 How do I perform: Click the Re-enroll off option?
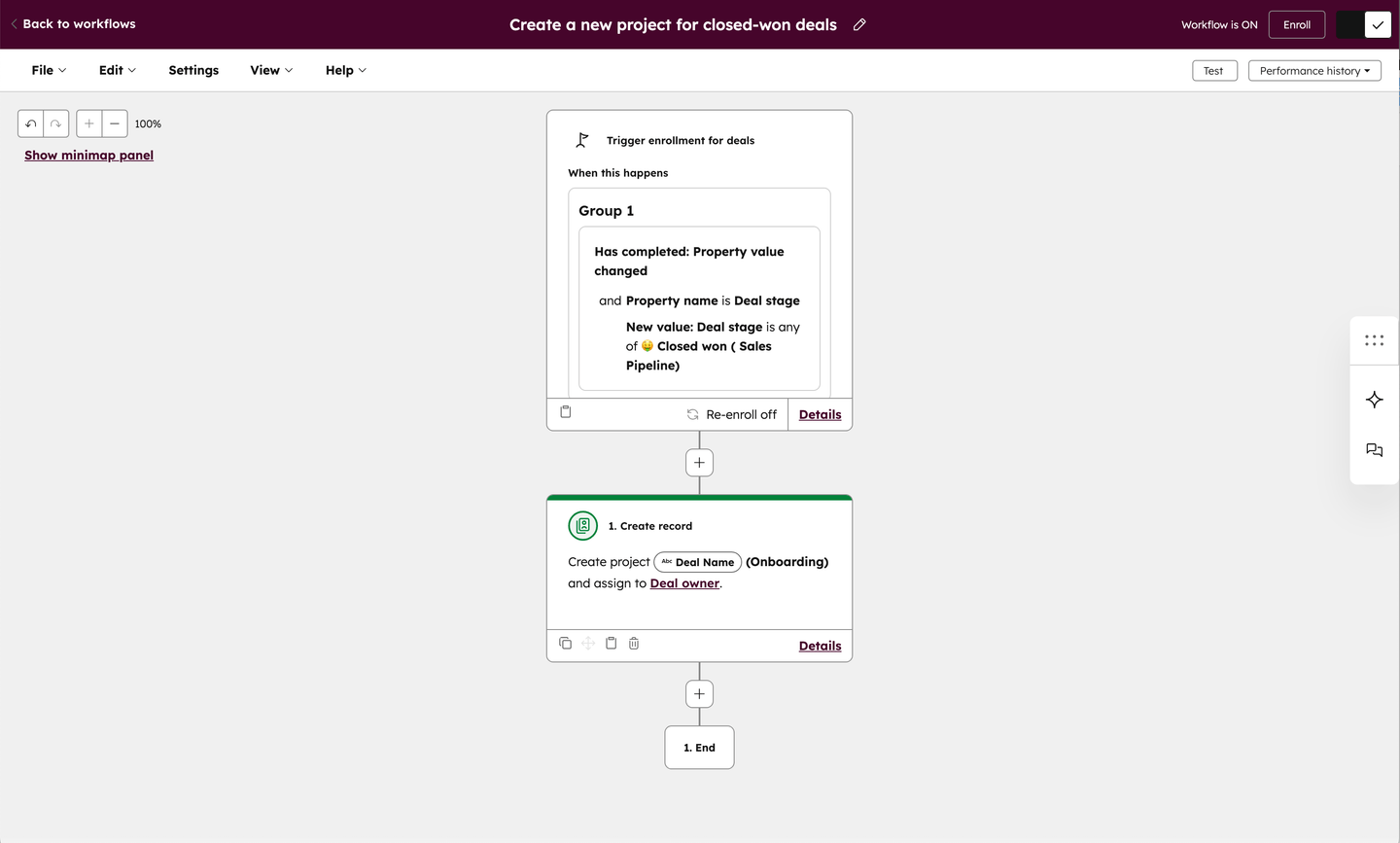(x=731, y=414)
